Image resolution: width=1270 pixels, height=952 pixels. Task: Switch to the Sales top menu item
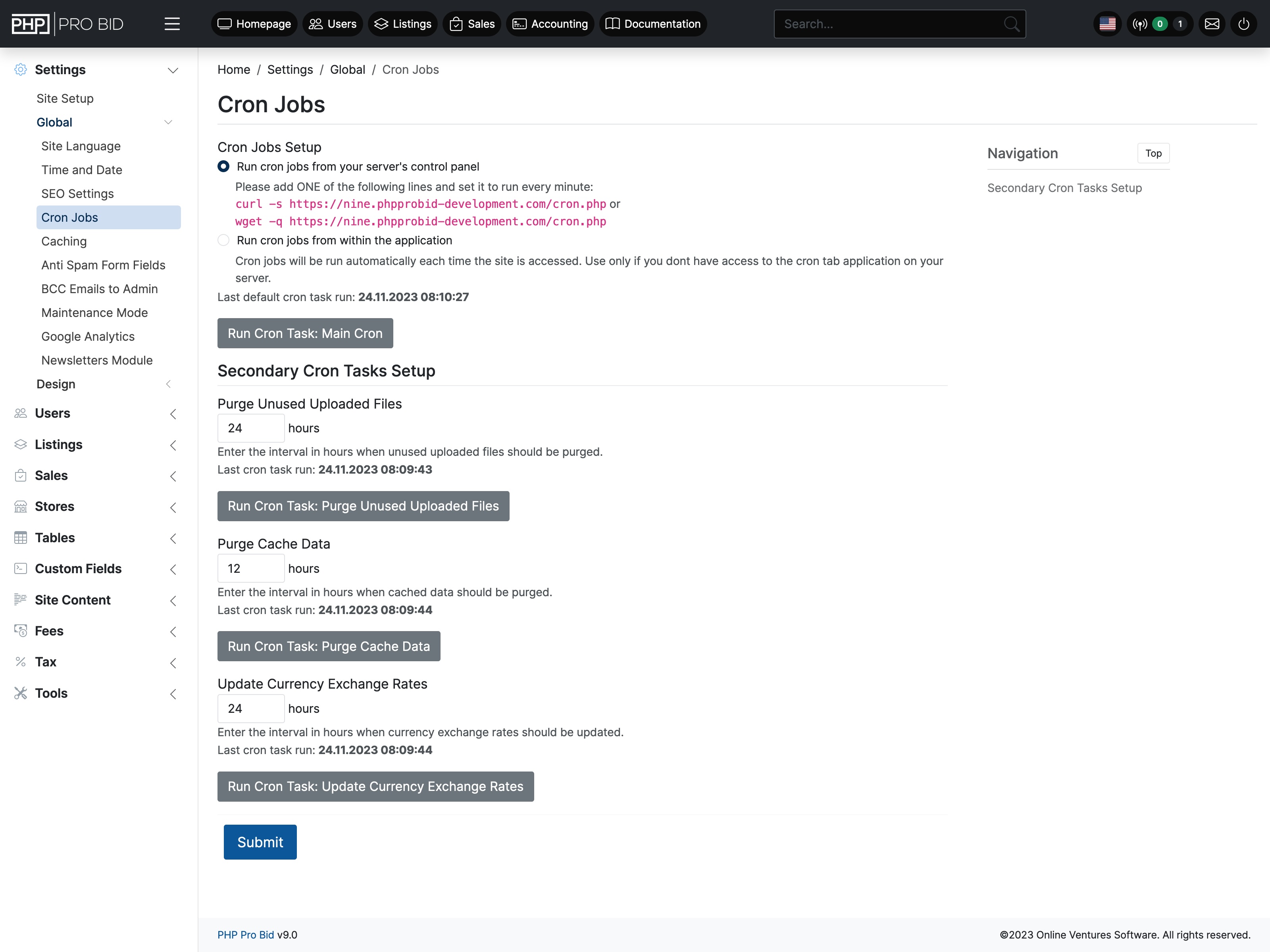pos(471,23)
